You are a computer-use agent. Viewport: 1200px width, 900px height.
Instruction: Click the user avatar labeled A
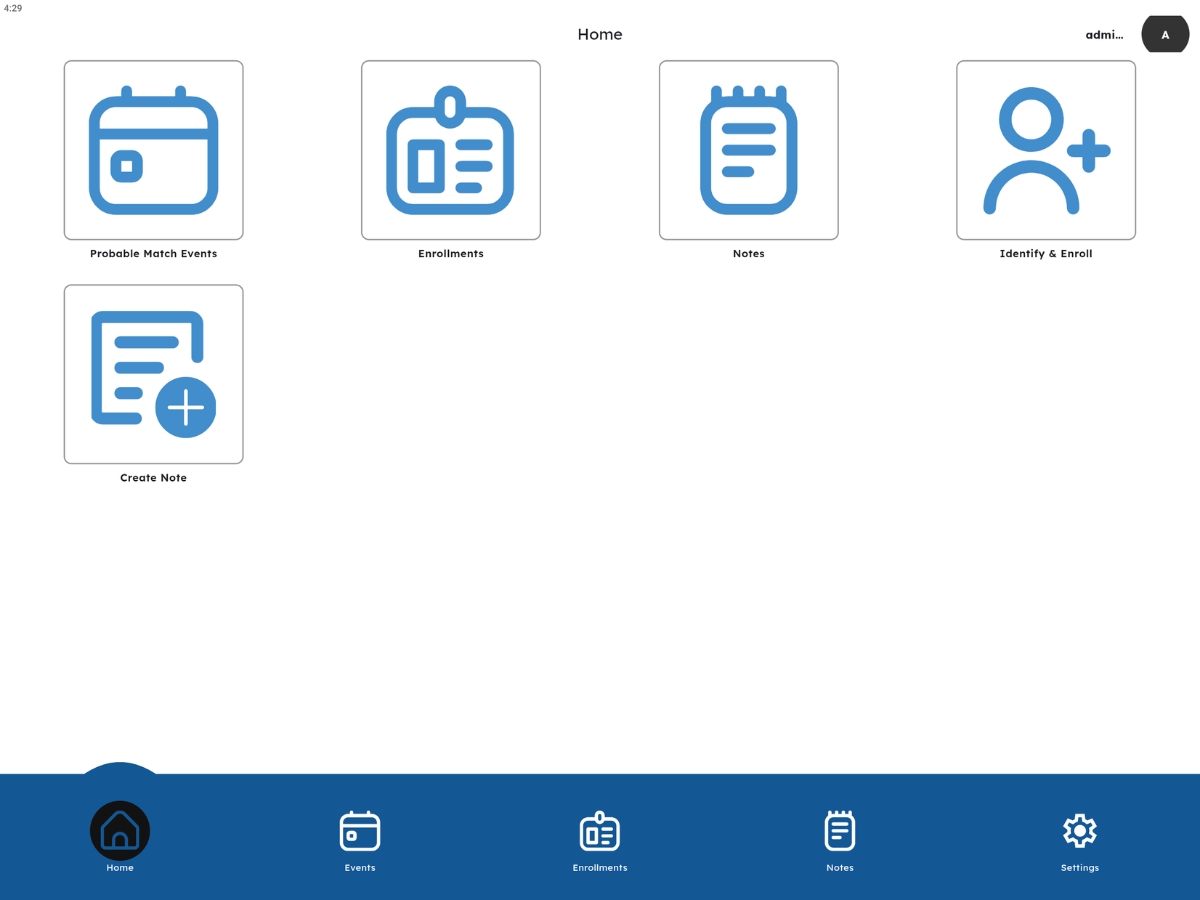pyautogui.click(x=1165, y=35)
